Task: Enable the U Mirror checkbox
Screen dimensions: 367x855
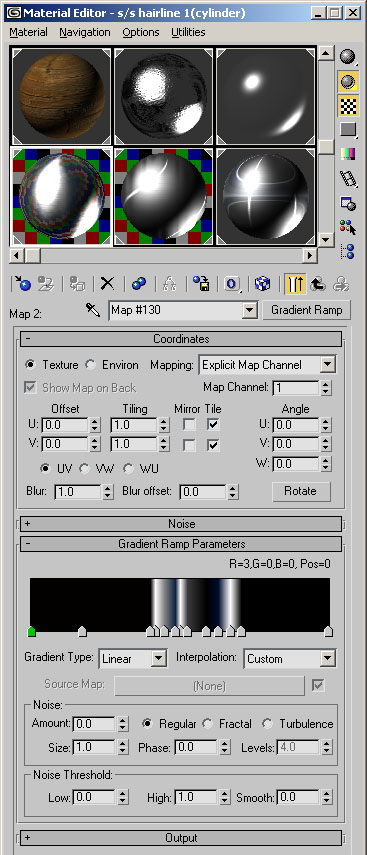Action: coord(189,424)
